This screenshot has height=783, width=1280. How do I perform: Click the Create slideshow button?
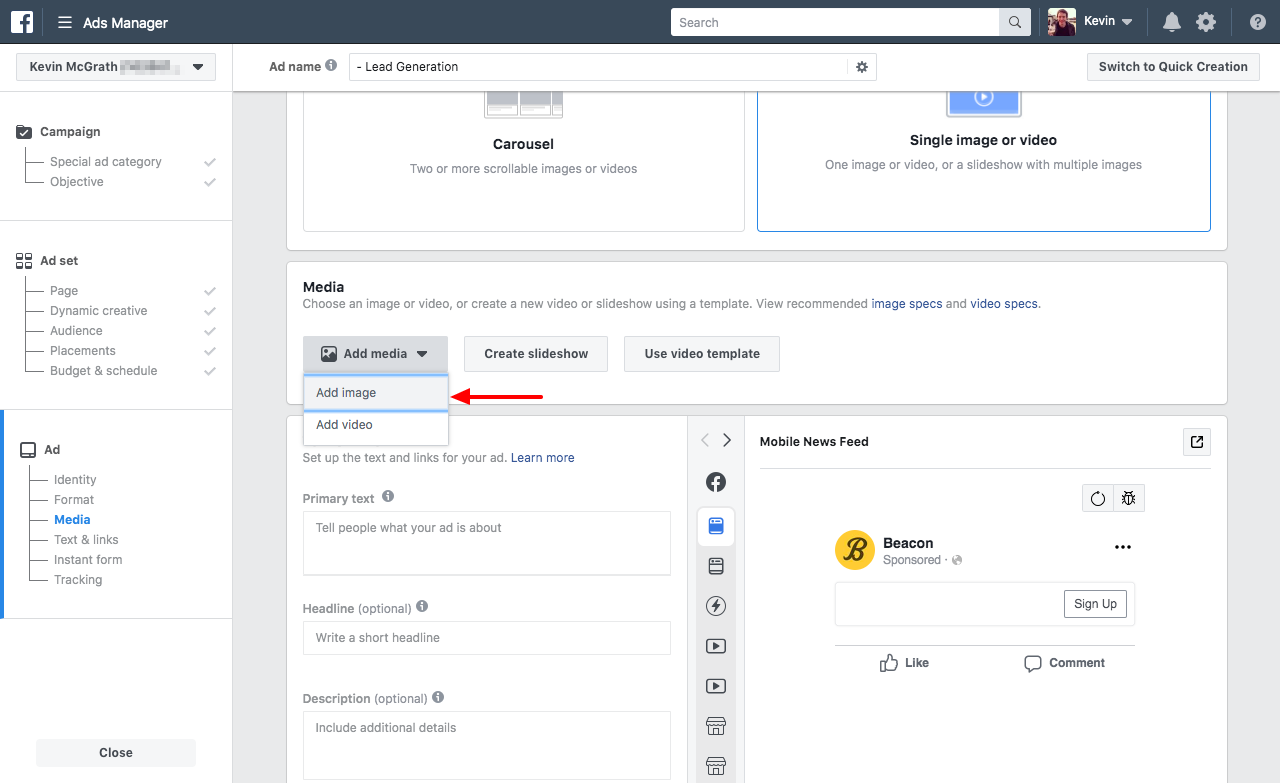[x=536, y=354]
